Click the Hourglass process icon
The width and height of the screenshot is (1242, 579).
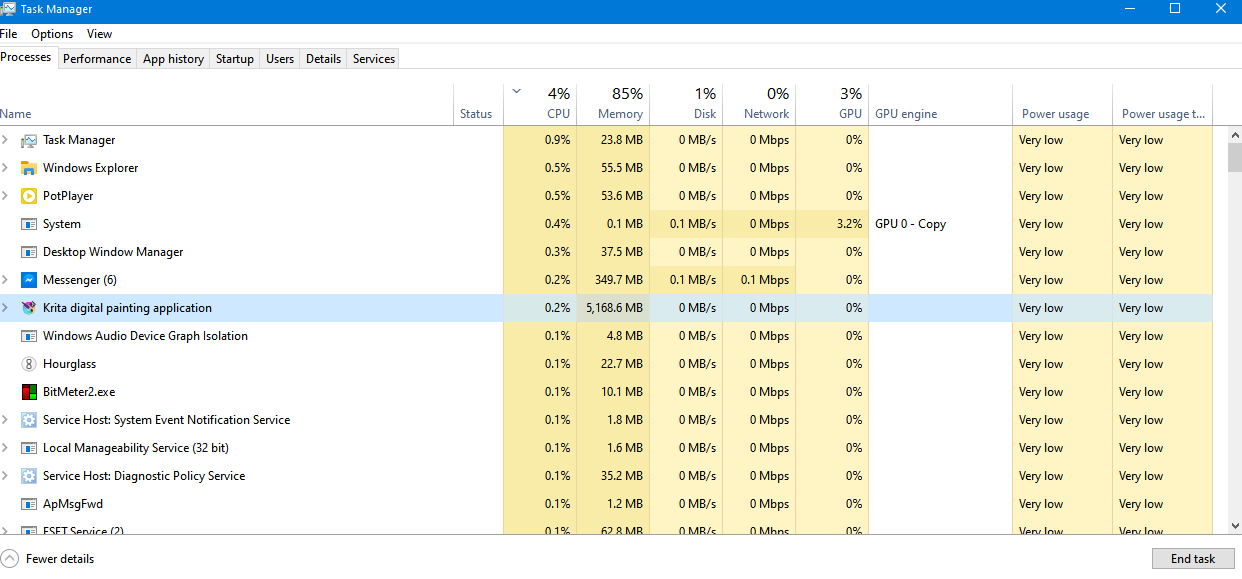tap(29, 364)
